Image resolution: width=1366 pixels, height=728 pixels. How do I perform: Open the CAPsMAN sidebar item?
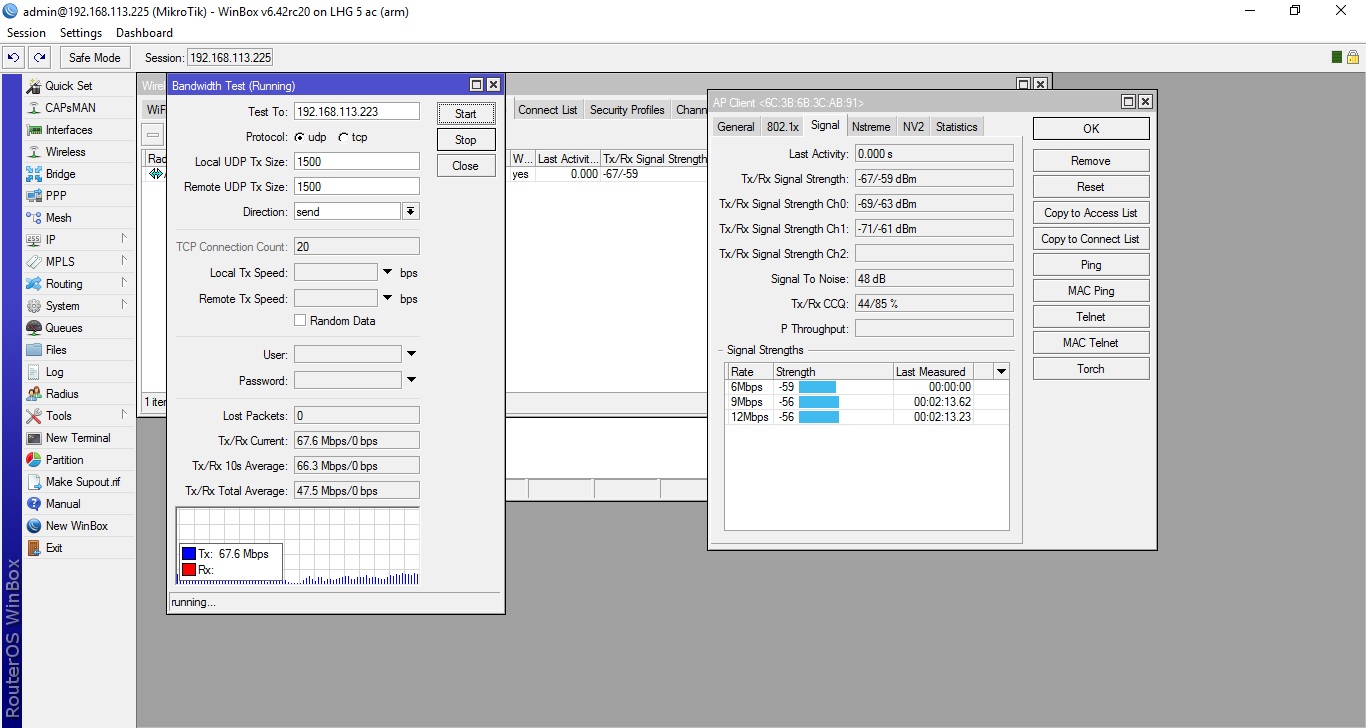tap(70, 108)
